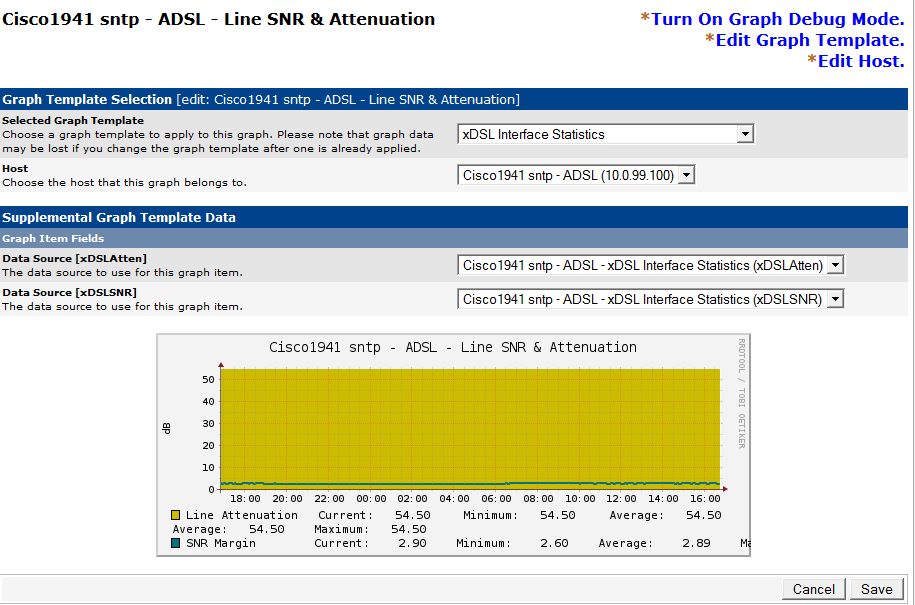This screenshot has height=605, width=915.
Task: Open the Selected Graph Template dropdown
Action: tap(605, 134)
